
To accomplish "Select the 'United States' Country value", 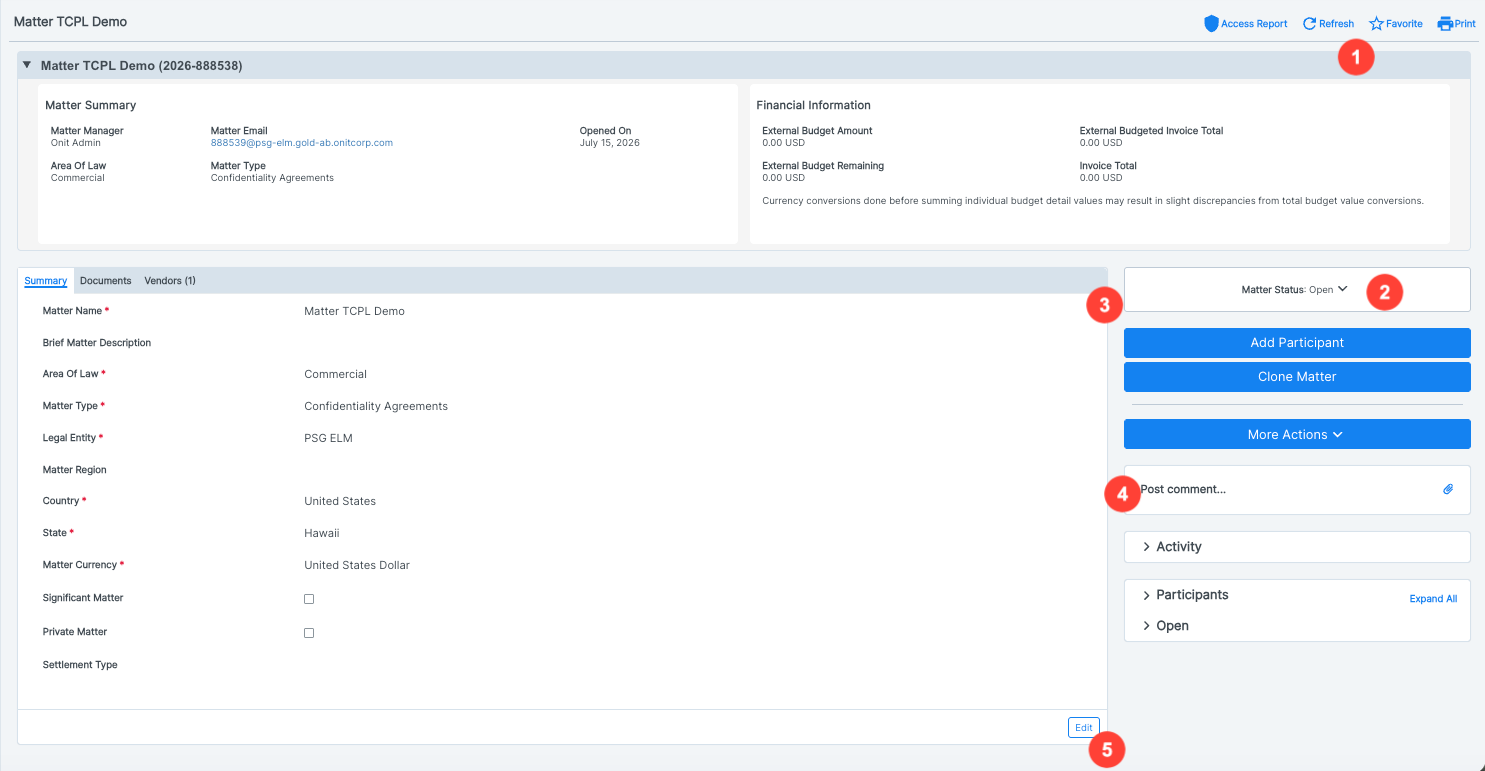I will [340, 501].
